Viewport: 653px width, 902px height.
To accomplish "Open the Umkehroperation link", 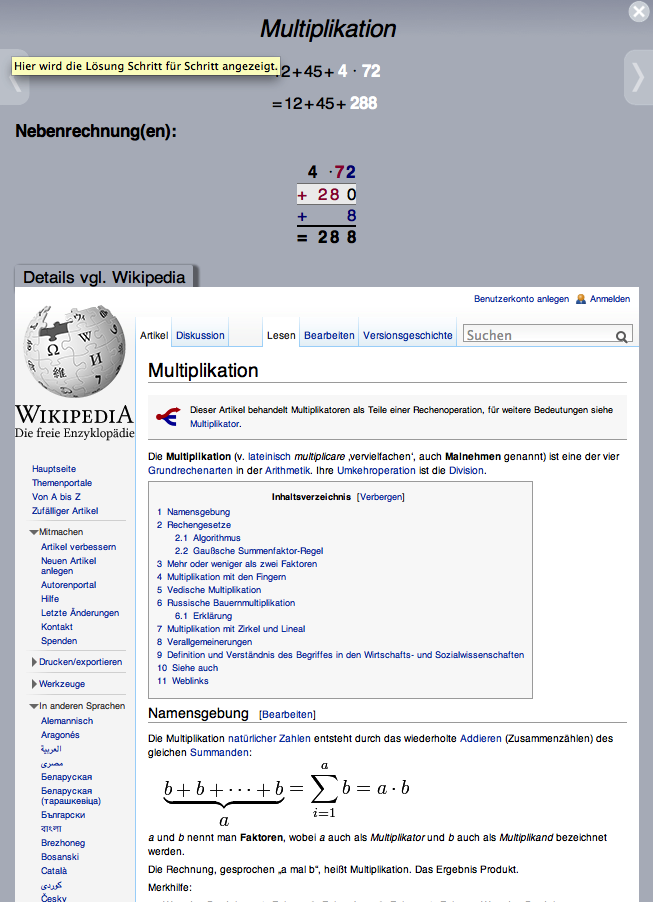I will (x=376, y=471).
